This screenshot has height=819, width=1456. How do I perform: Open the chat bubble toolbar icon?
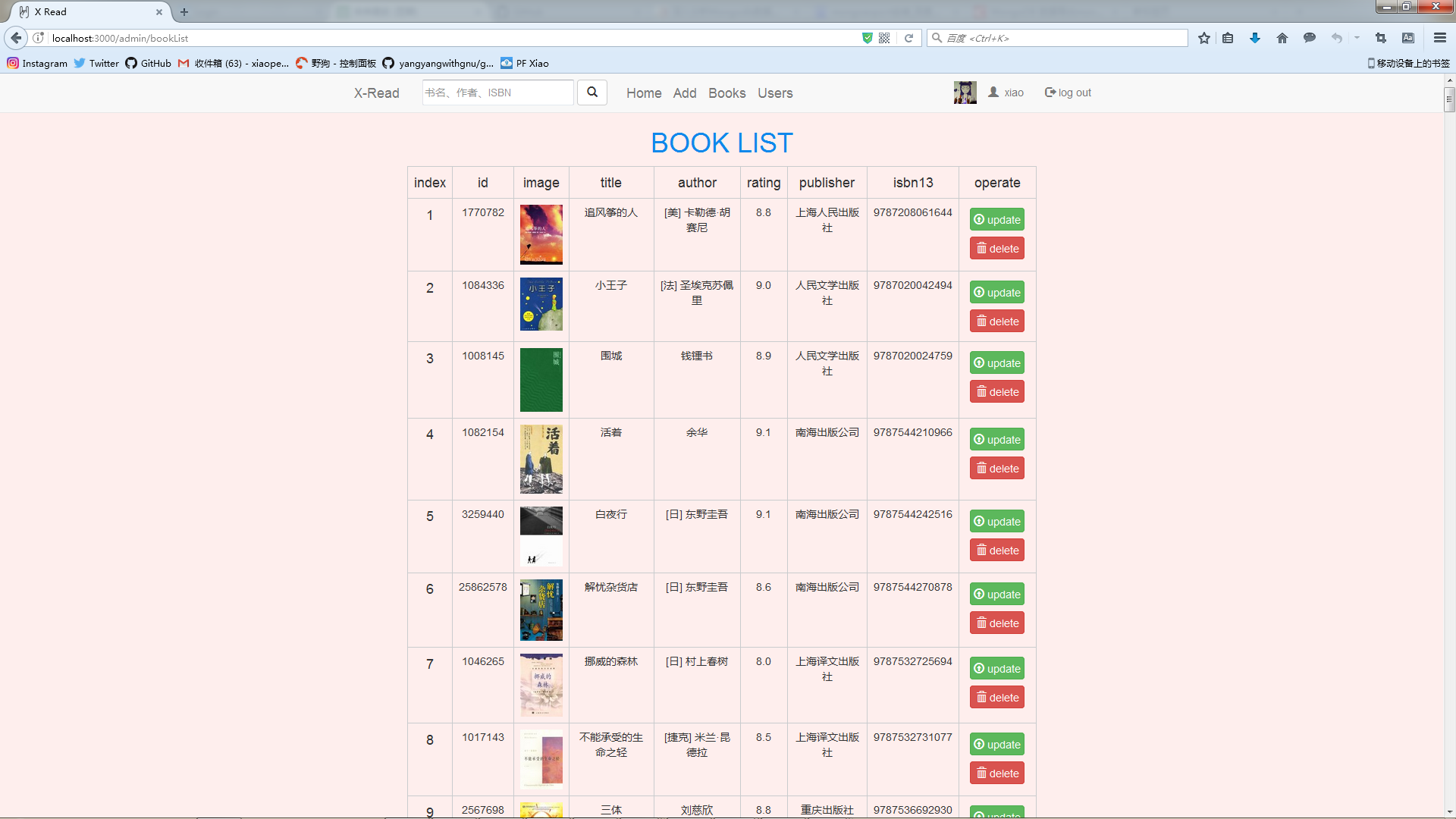(x=1310, y=38)
